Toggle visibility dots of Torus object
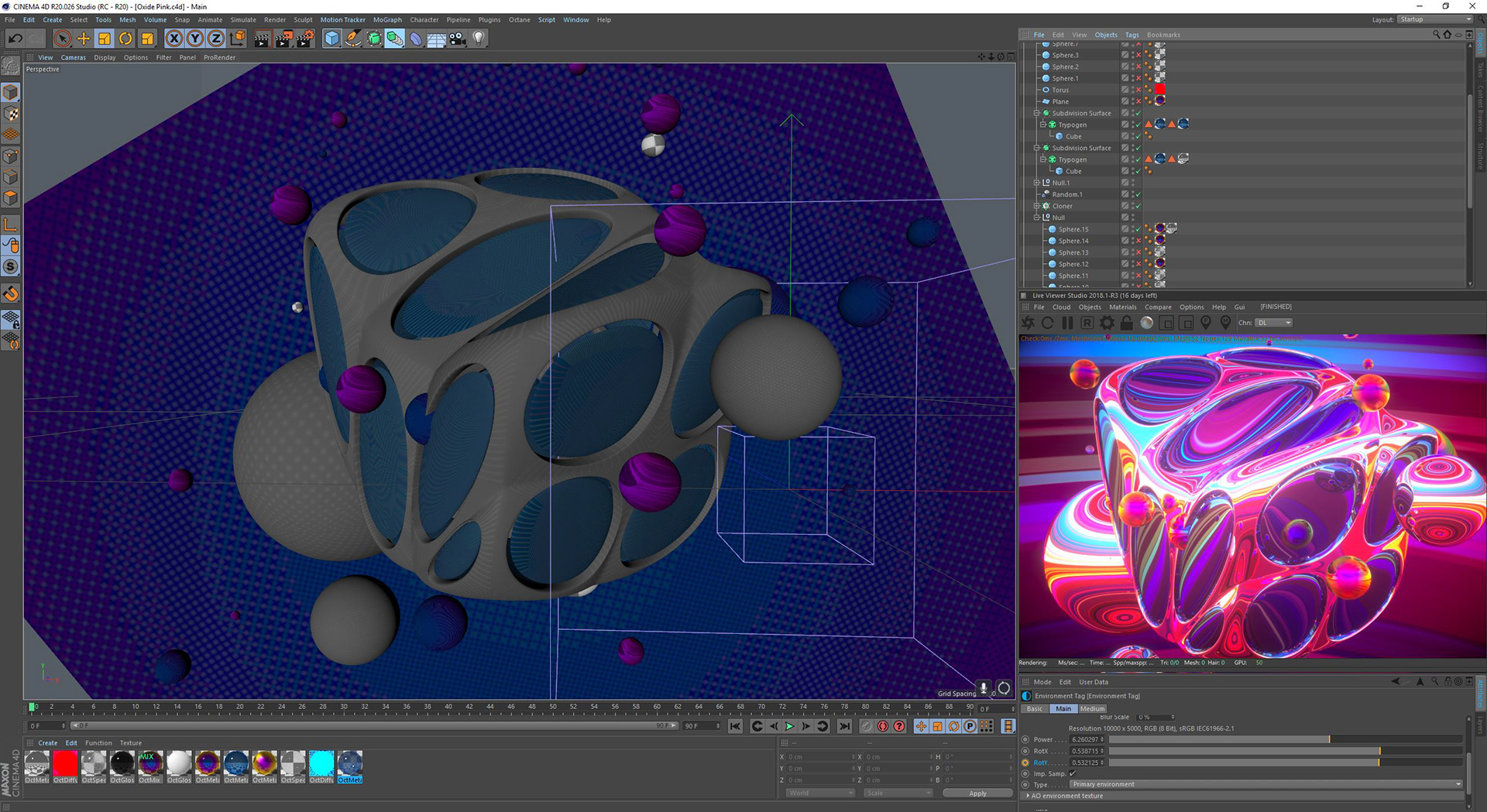This screenshot has width=1487, height=812. (x=1133, y=90)
